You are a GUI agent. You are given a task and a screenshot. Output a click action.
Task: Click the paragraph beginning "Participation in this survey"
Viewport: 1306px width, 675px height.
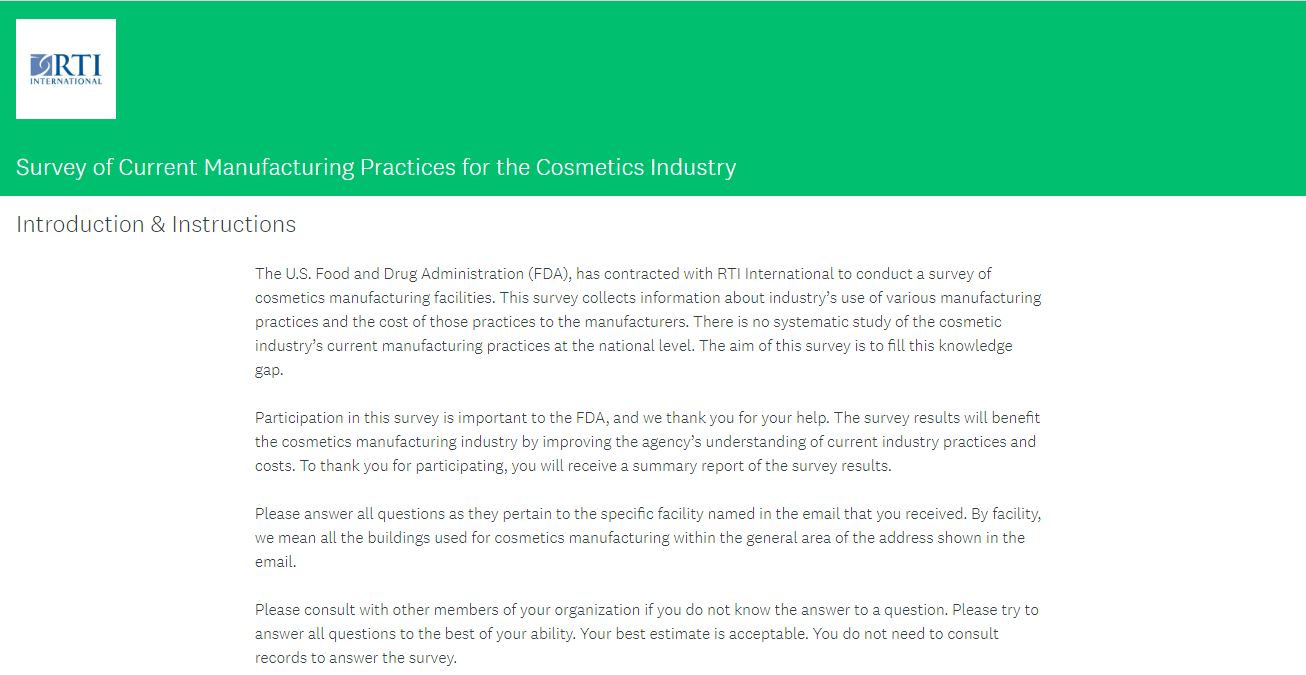click(647, 441)
